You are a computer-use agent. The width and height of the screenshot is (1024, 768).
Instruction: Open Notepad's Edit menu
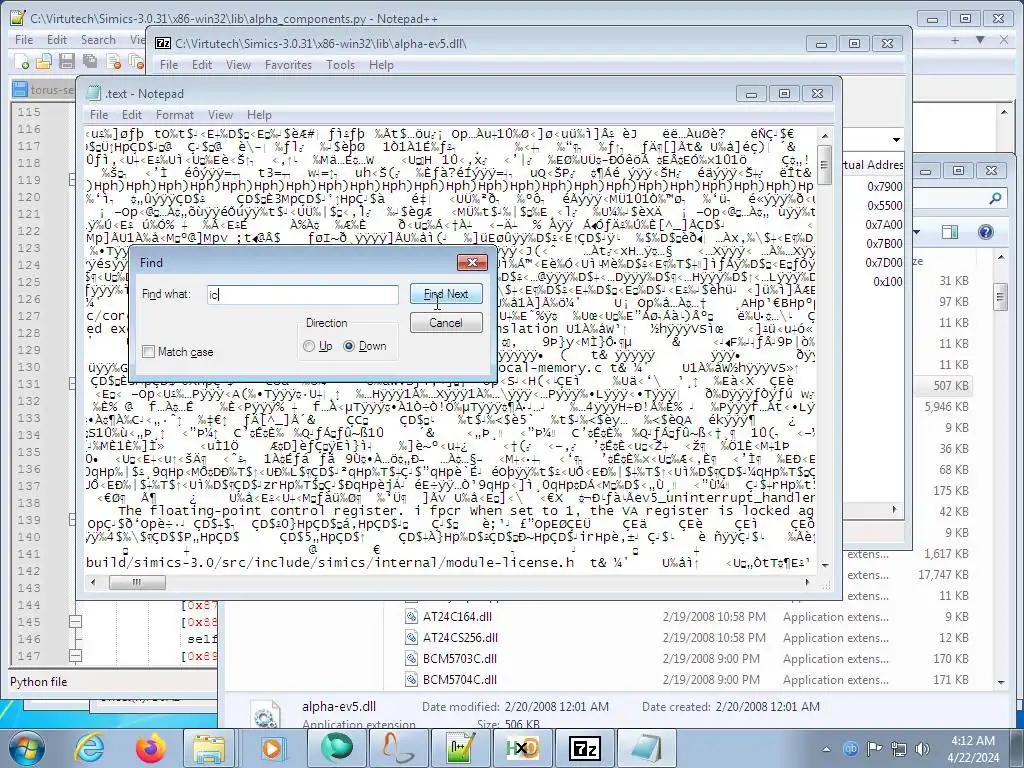[x=131, y=115]
